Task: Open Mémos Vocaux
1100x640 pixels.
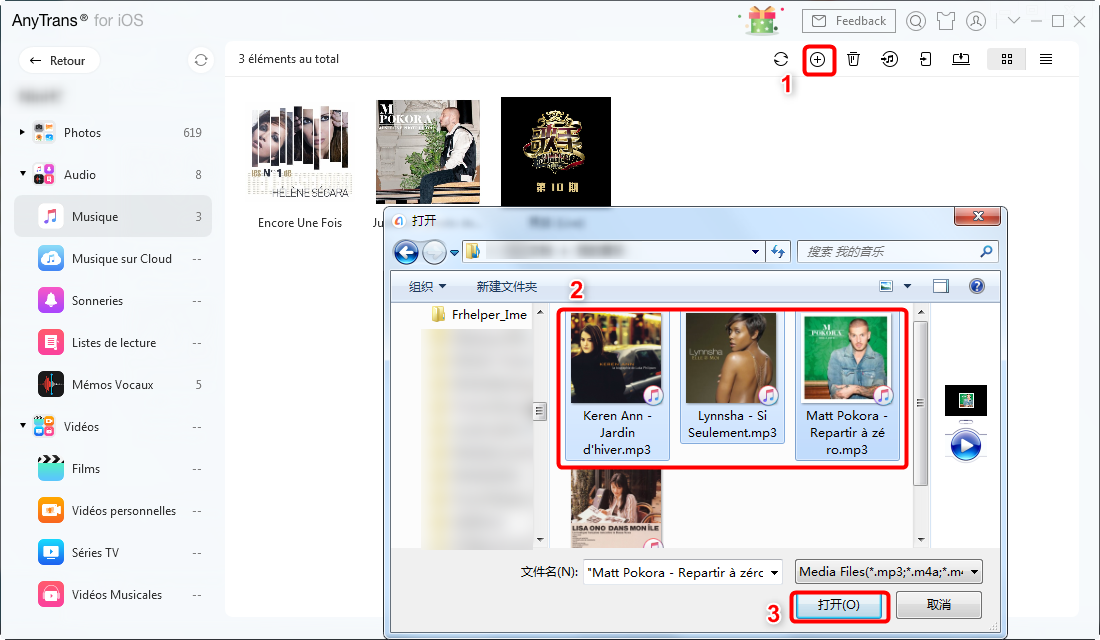Action: 113,385
